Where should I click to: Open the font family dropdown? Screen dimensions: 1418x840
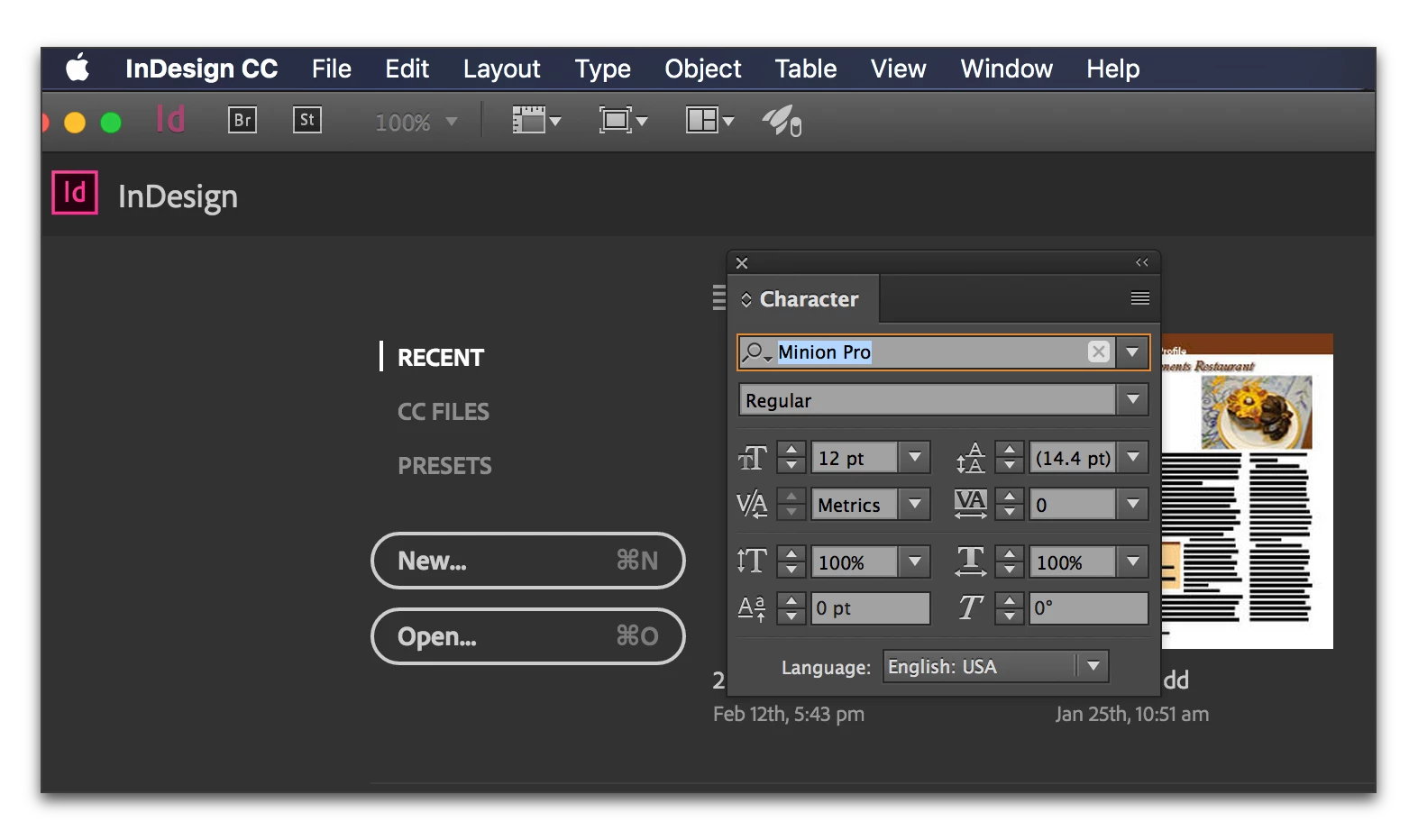(1132, 352)
